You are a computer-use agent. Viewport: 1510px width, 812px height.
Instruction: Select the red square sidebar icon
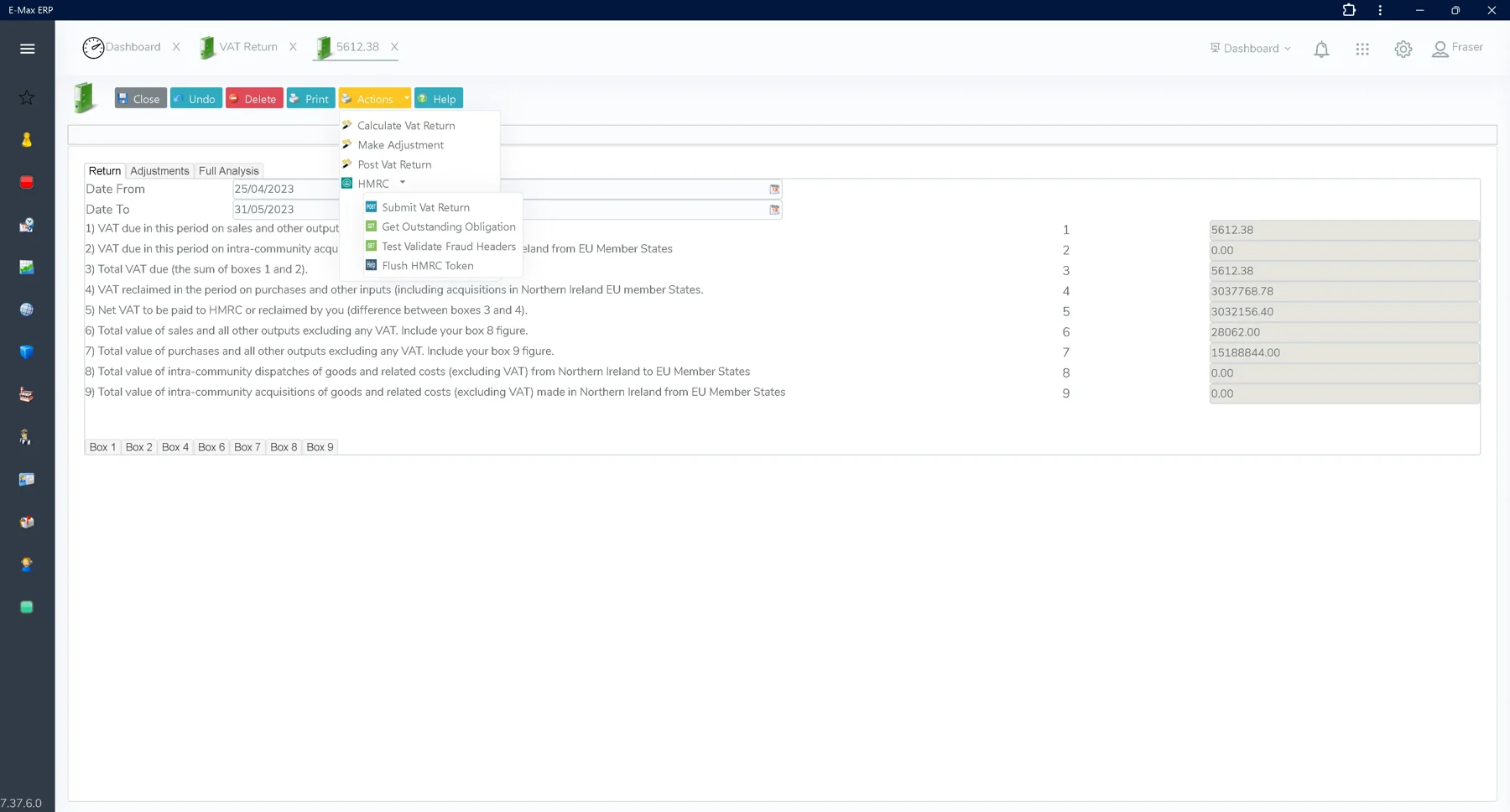point(27,182)
